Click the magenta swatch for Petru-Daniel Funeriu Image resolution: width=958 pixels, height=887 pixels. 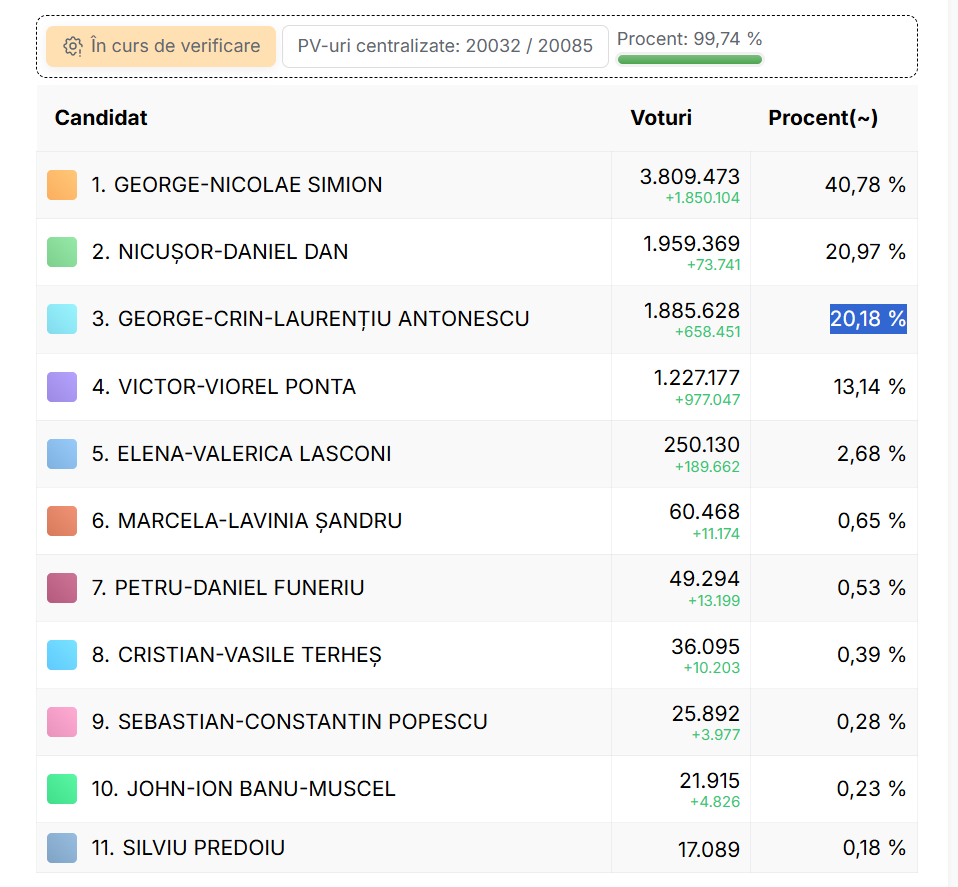[62, 588]
